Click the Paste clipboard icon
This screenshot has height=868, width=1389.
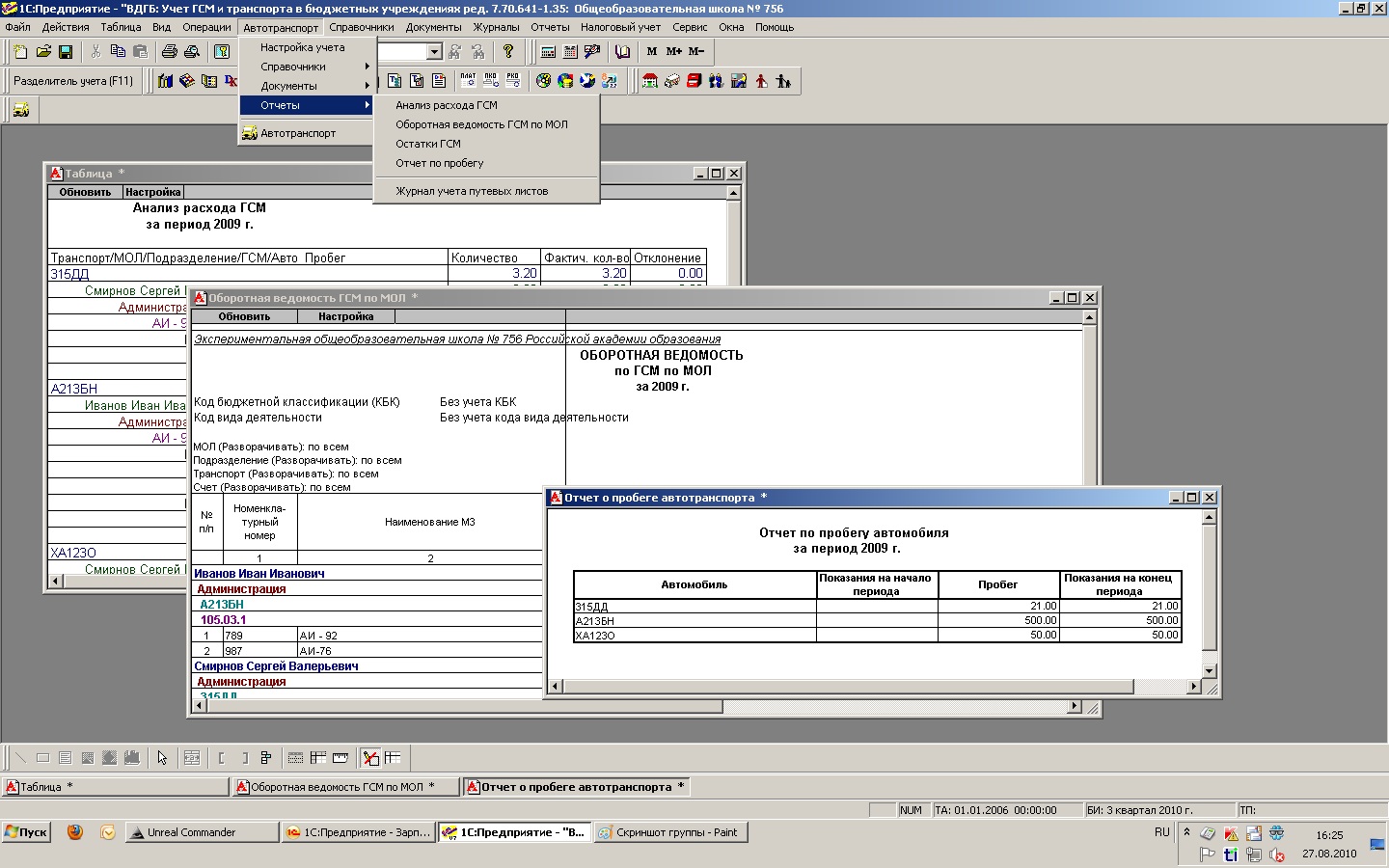pos(140,52)
